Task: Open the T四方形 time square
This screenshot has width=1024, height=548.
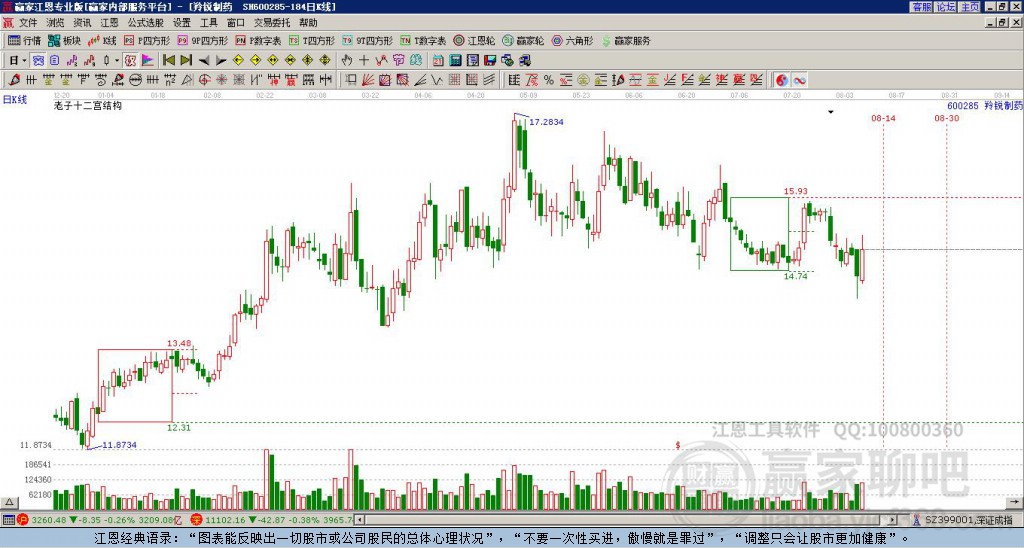Action: click(x=312, y=40)
